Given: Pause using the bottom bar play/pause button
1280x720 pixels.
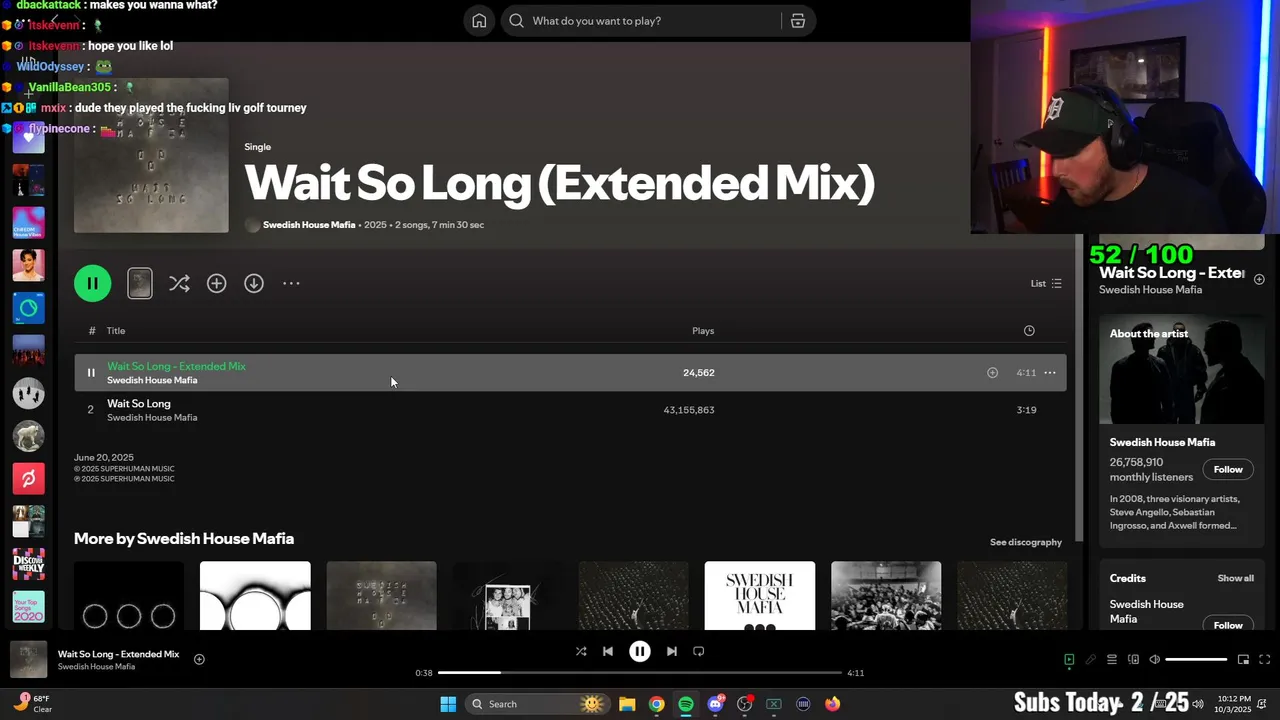Looking at the screenshot, I should pyautogui.click(x=640, y=651).
